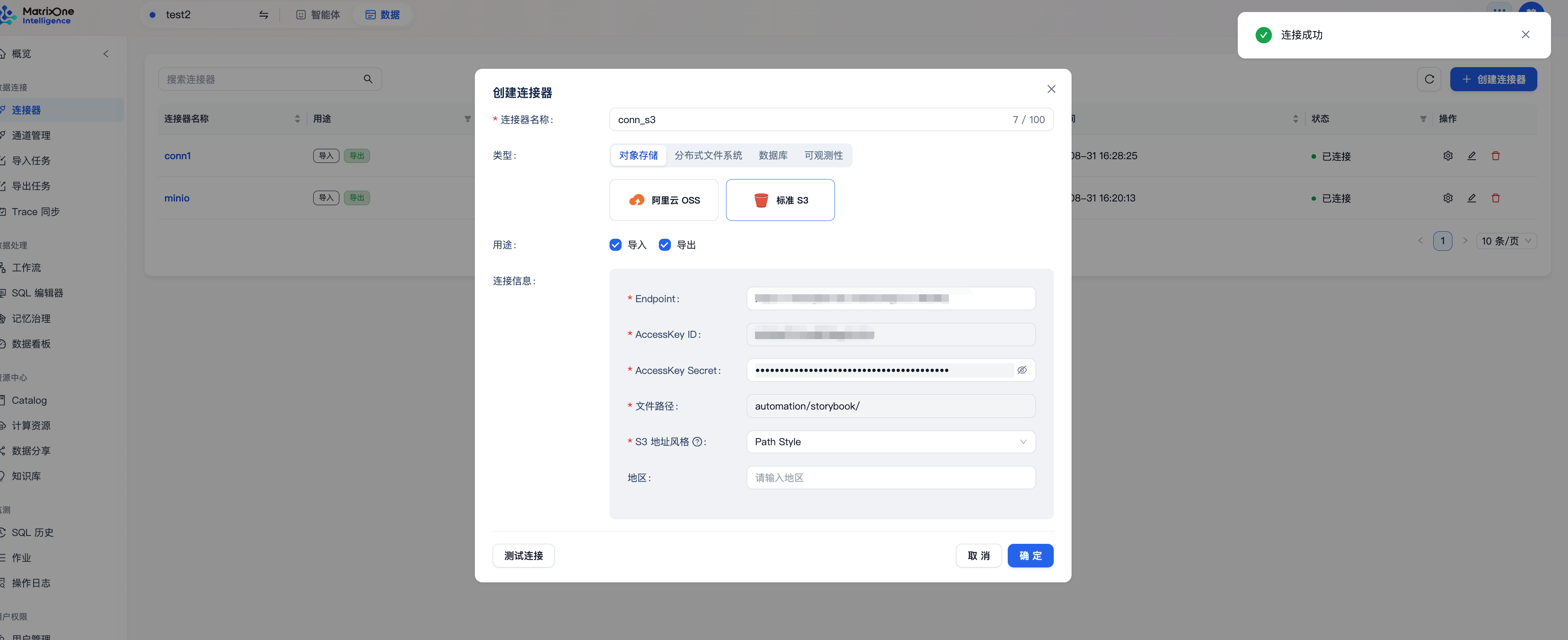Open 概览 in the sidebar

[21, 53]
